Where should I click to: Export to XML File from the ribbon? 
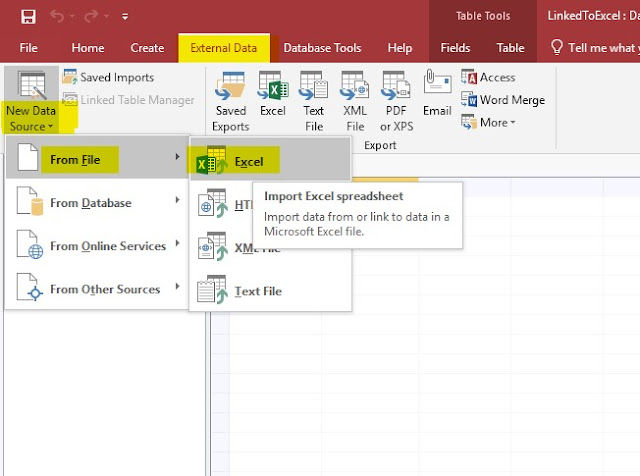pyautogui.click(x=355, y=101)
